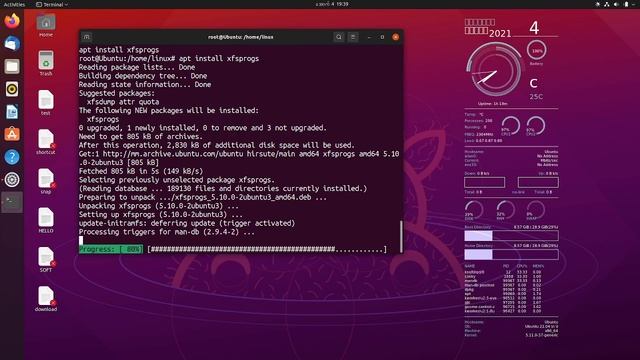Click the battery icon in the top bar

coord(626,4)
